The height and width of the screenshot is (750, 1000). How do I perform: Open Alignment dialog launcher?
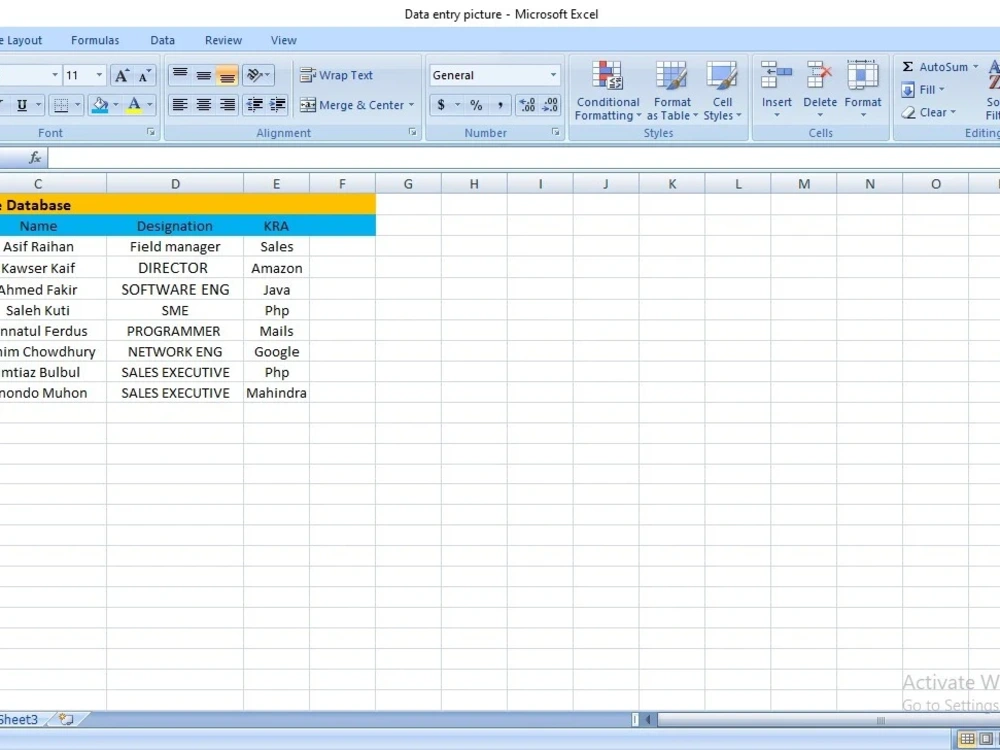[x=413, y=132]
